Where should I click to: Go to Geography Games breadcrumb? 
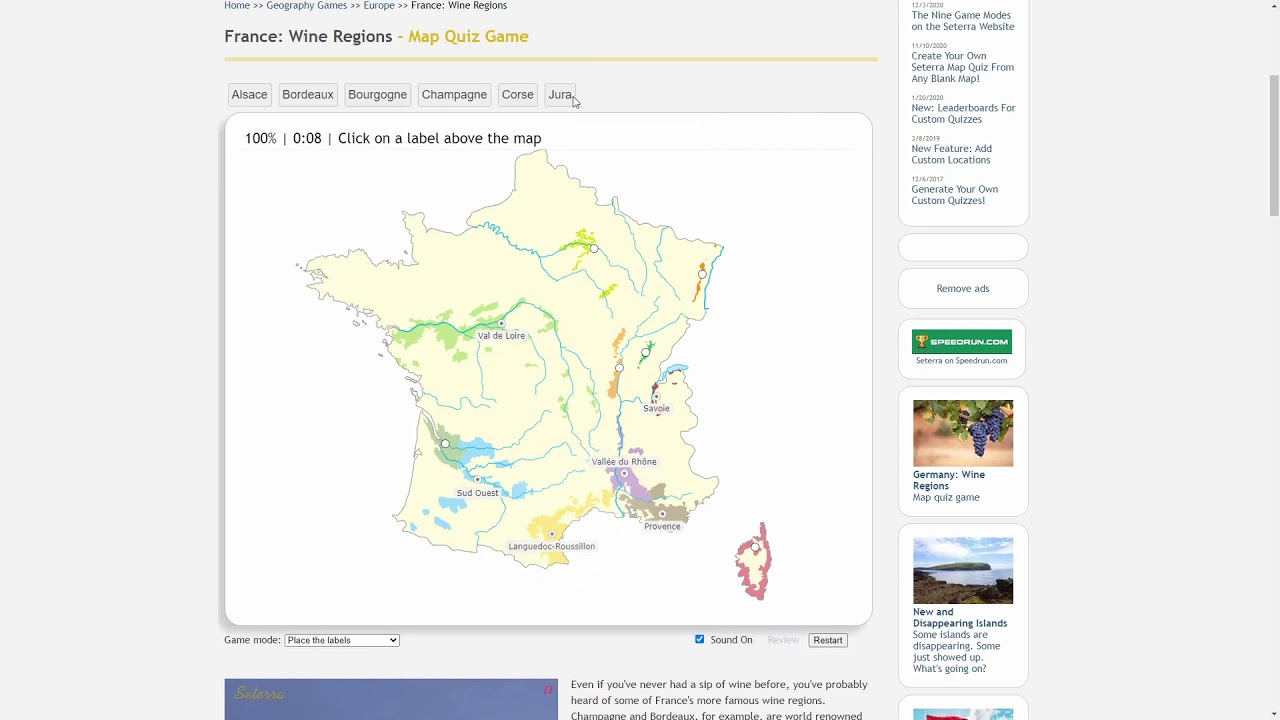point(306,6)
